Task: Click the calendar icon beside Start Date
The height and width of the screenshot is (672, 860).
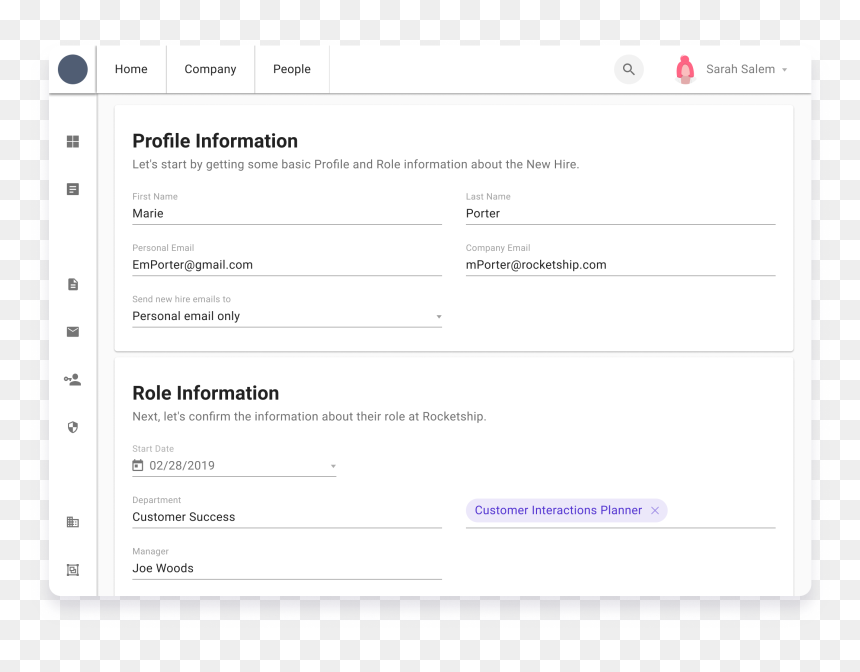Action: tap(138, 465)
